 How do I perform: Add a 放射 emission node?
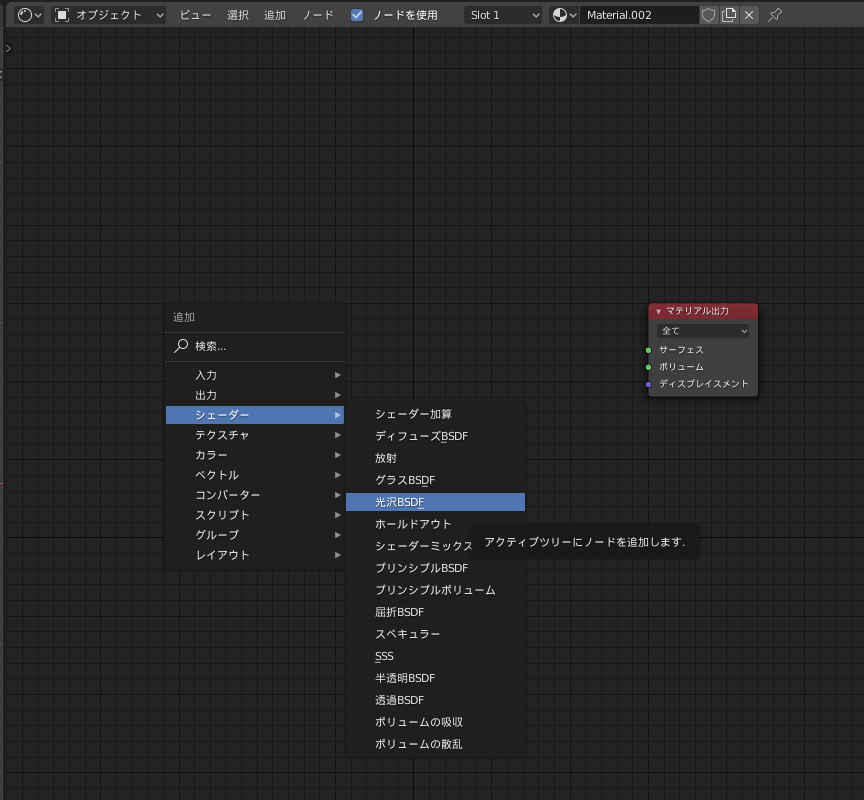click(x=435, y=458)
